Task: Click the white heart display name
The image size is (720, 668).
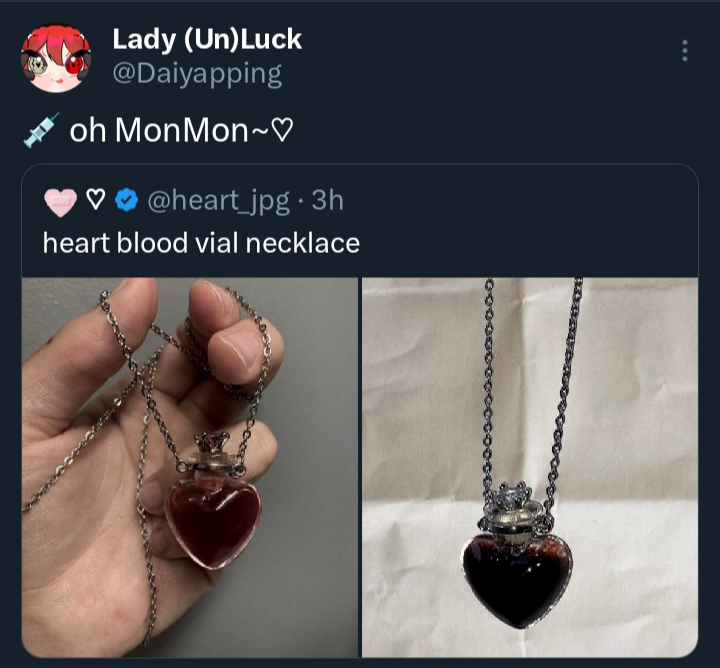Action: coord(96,200)
